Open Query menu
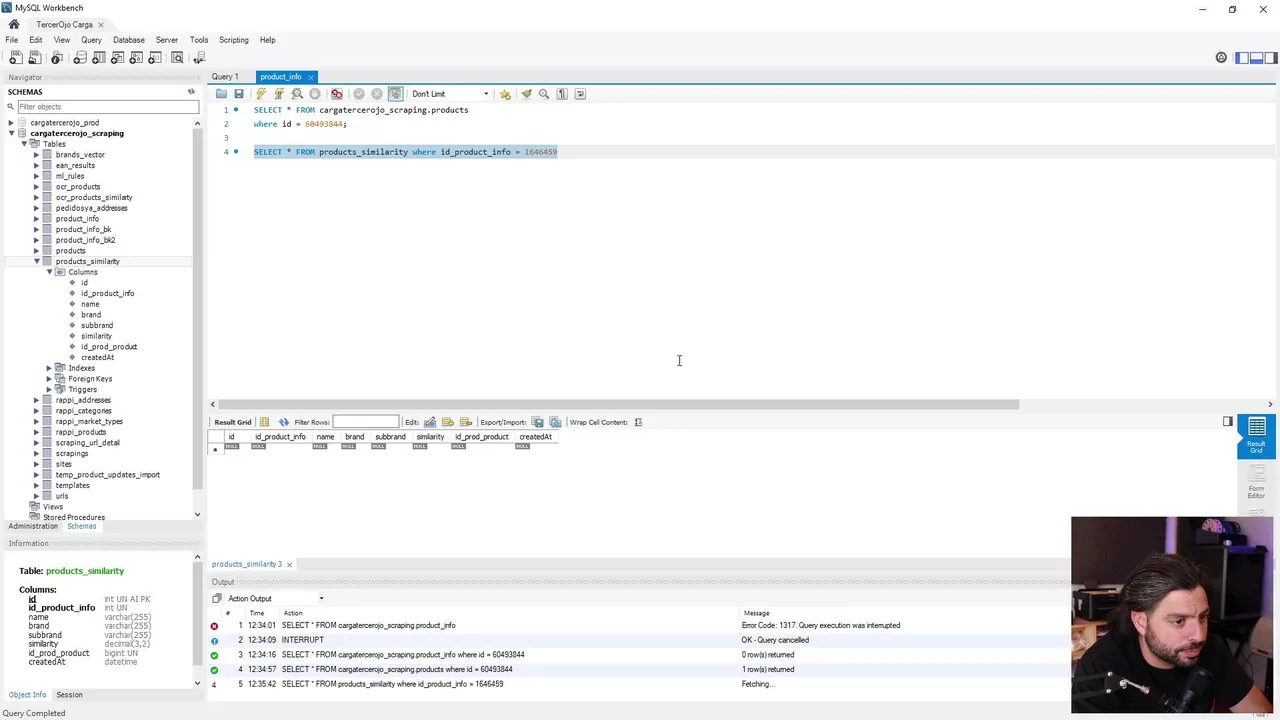Viewport: 1280px width, 720px height. 91,40
